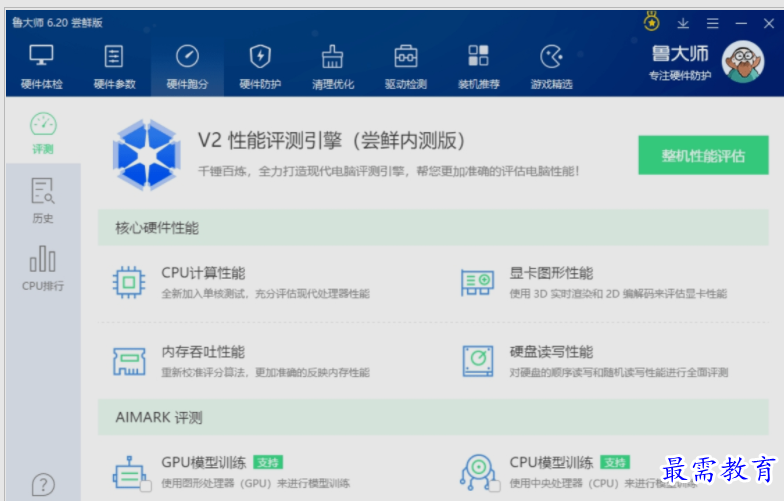This screenshot has width=784, height=501.
Task: Select the GPU模型训练 title text
Action: pyautogui.click(x=203, y=462)
